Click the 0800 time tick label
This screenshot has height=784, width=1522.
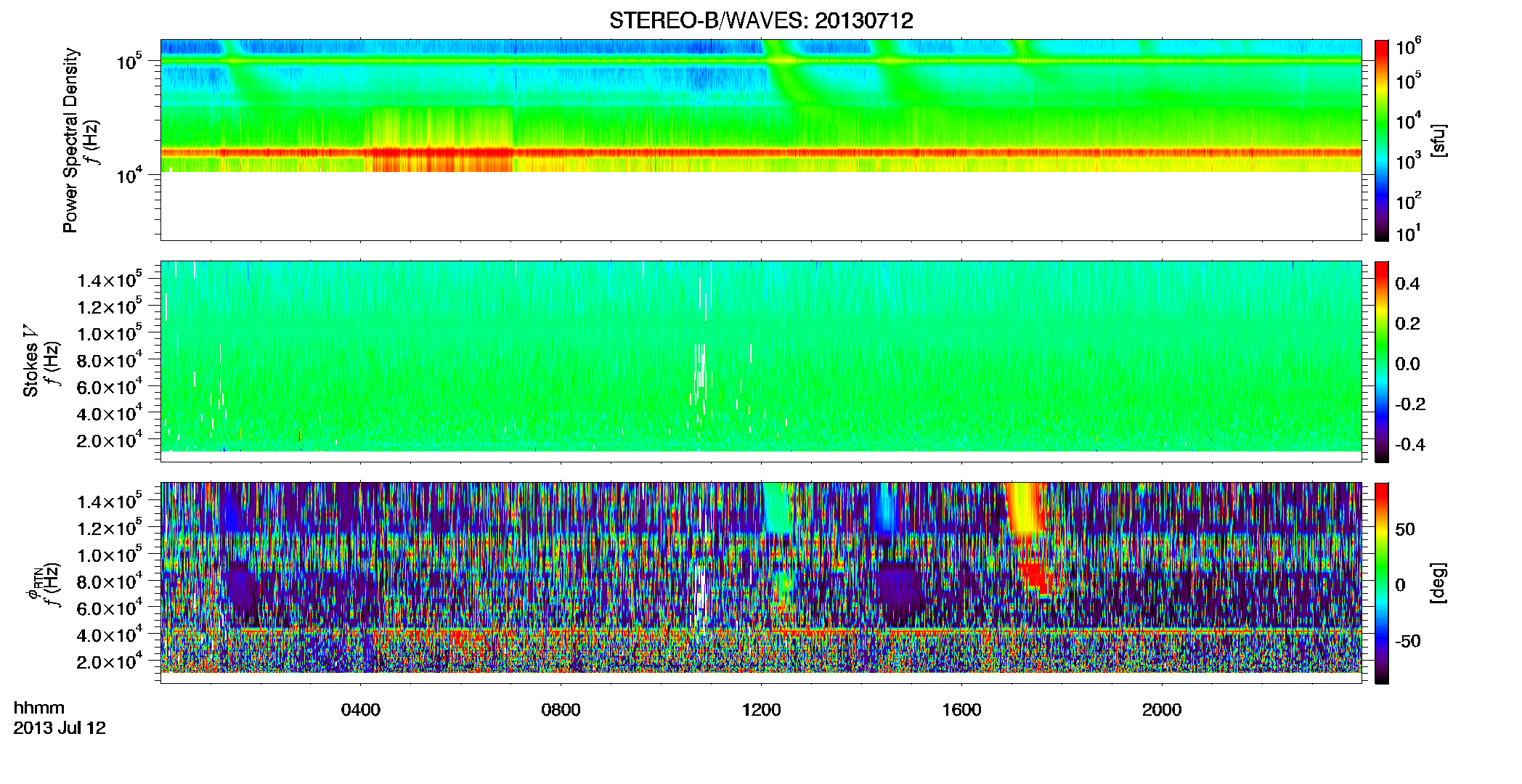[x=561, y=710]
